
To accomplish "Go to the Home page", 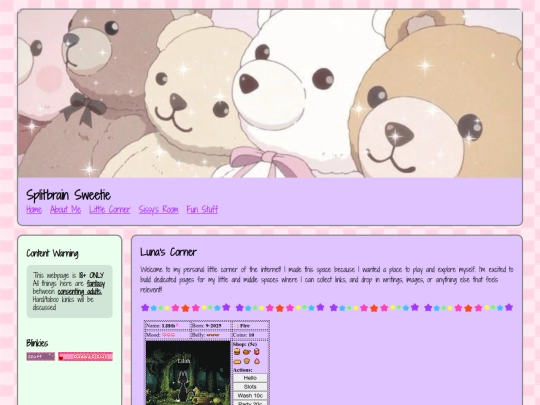I will [x=34, y=209].
